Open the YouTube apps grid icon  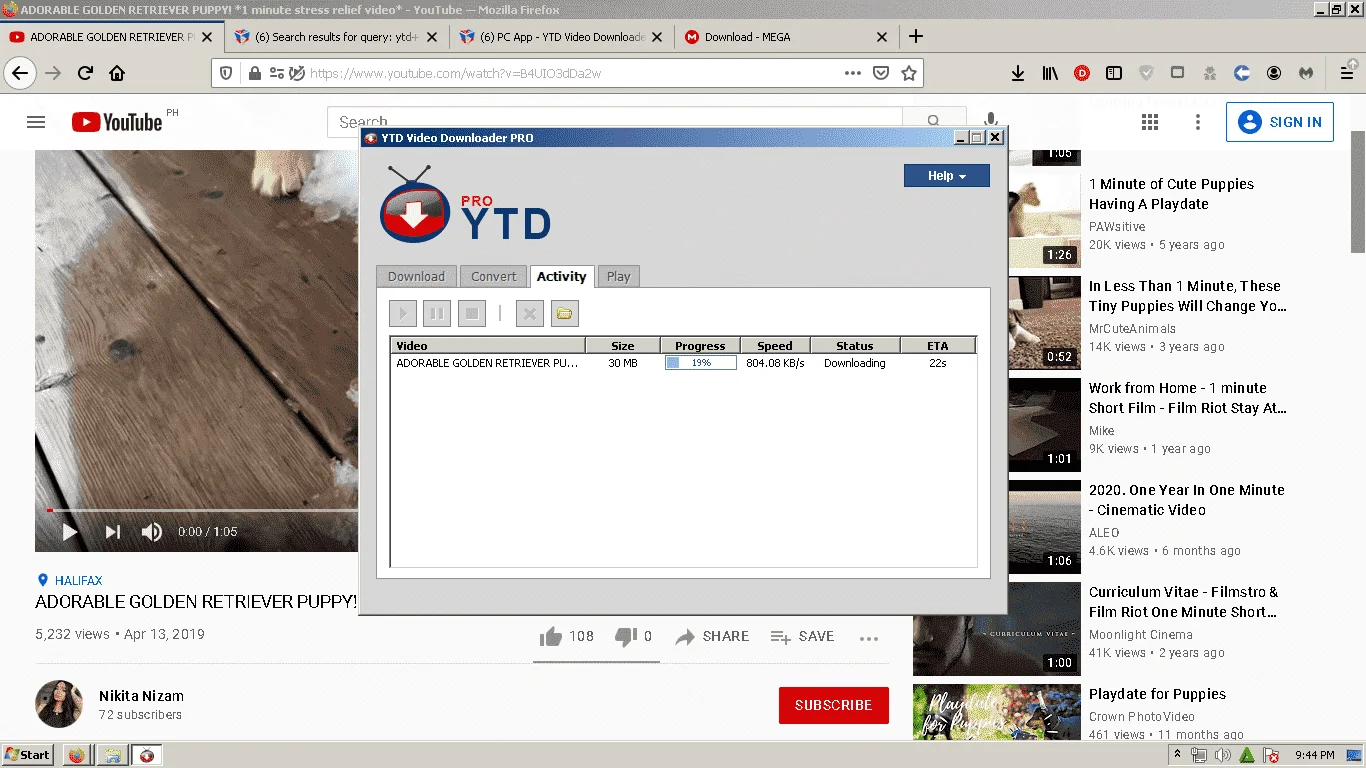coord(1150,122)
